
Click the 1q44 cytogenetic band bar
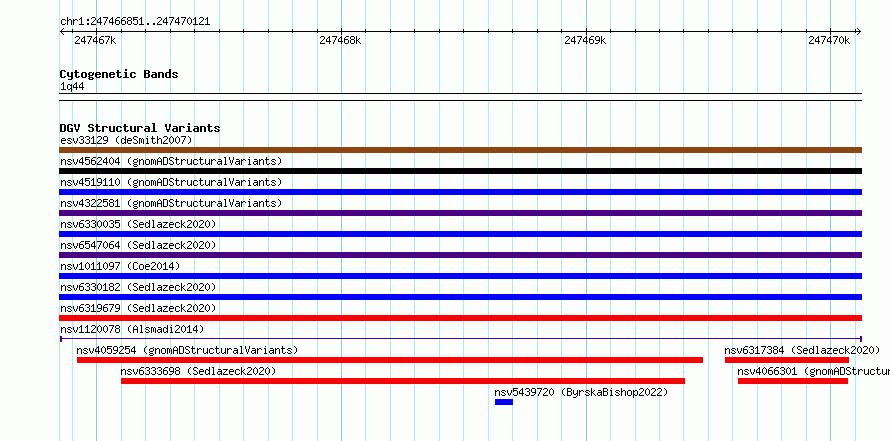point(460,97)
